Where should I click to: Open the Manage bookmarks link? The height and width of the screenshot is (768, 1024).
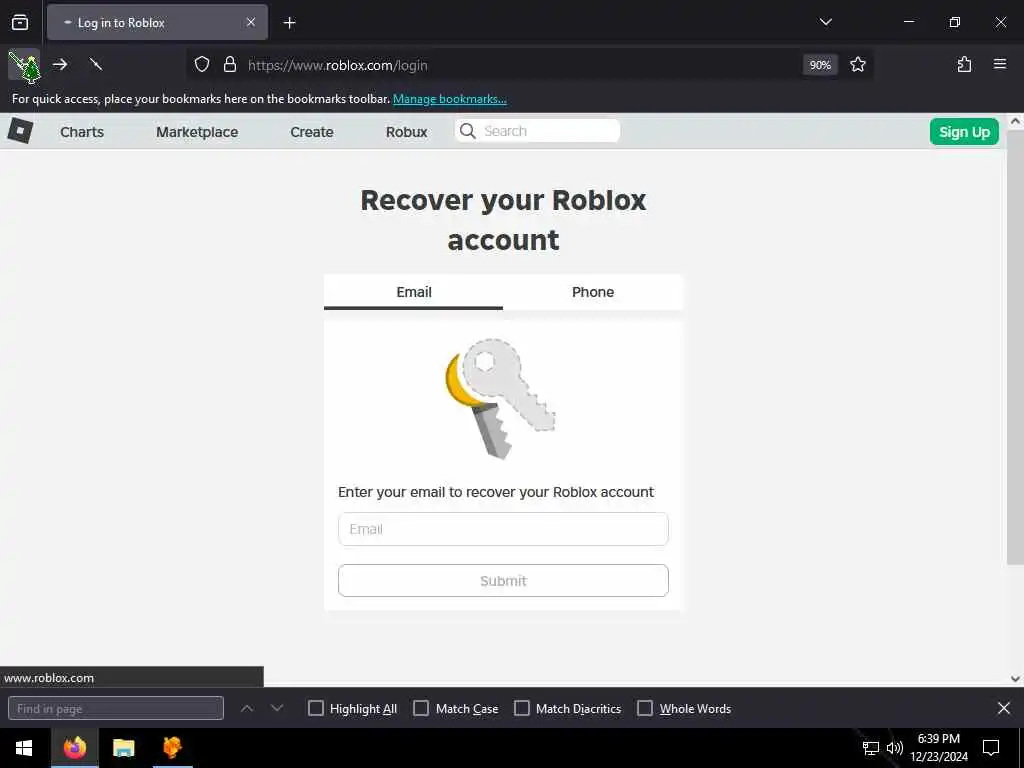(x=449, y=99)
